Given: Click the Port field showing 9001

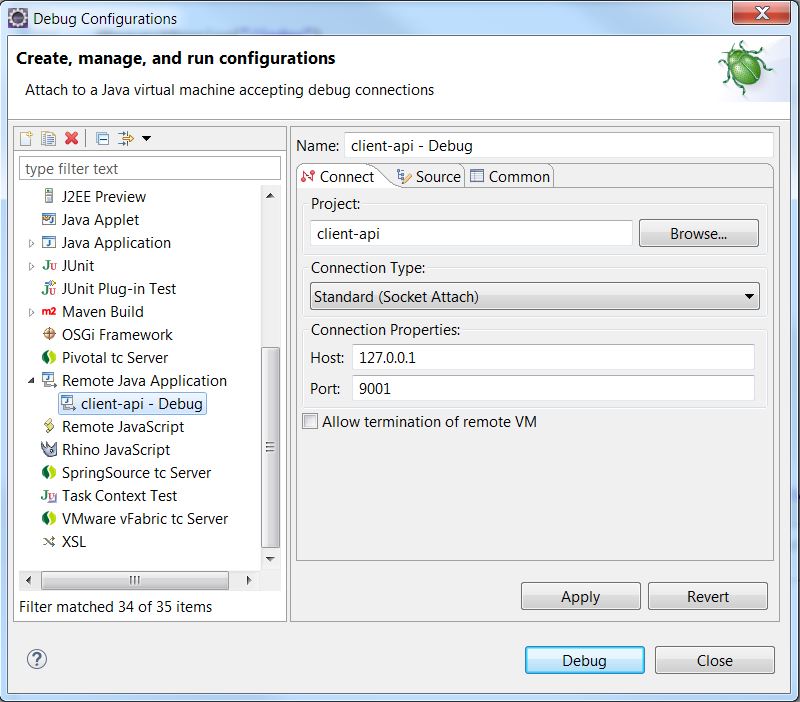Looking at the screenshot, I should (x=553, y=388).
